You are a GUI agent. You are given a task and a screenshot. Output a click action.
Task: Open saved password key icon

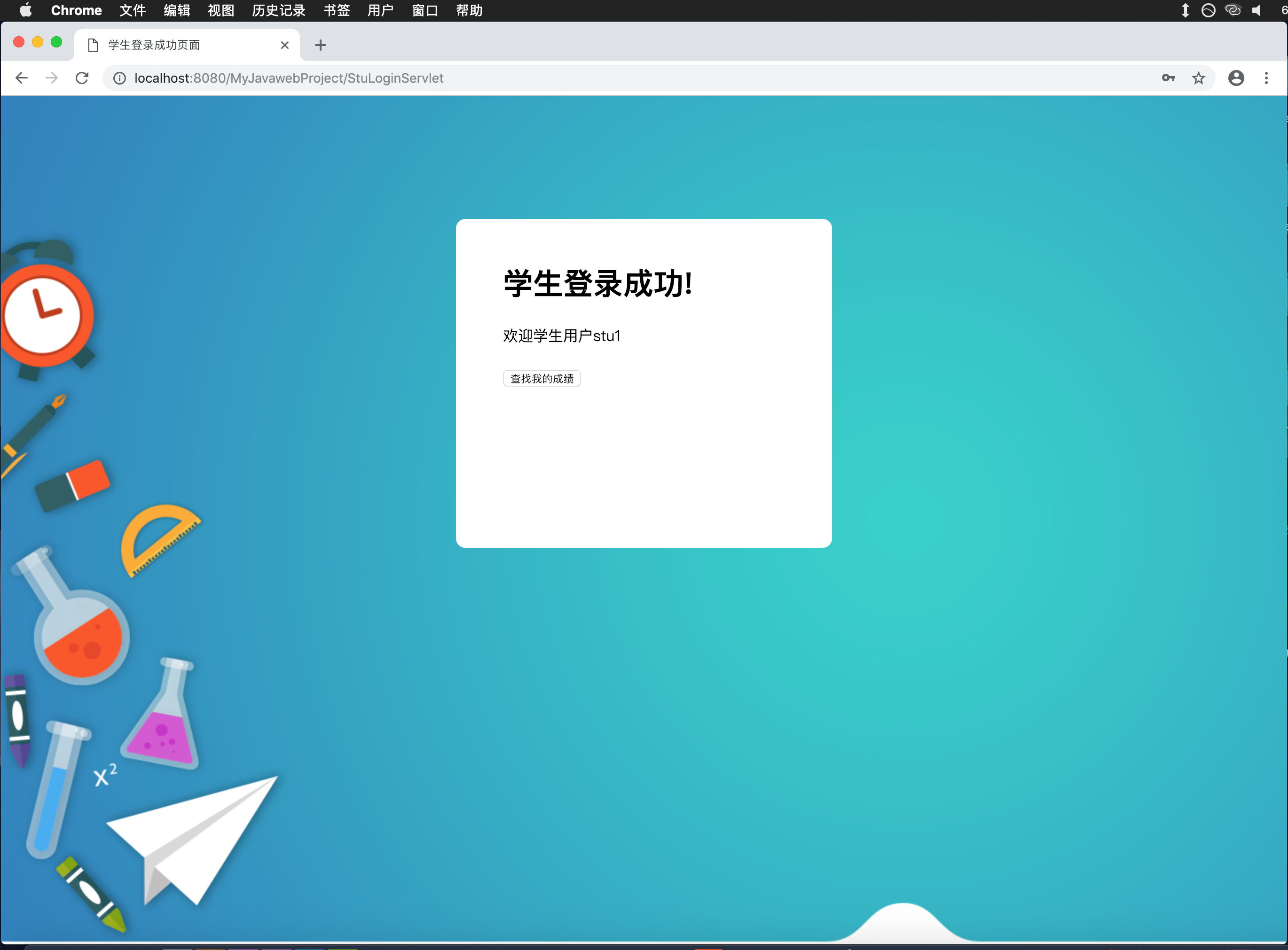[x=1168, y=78]
